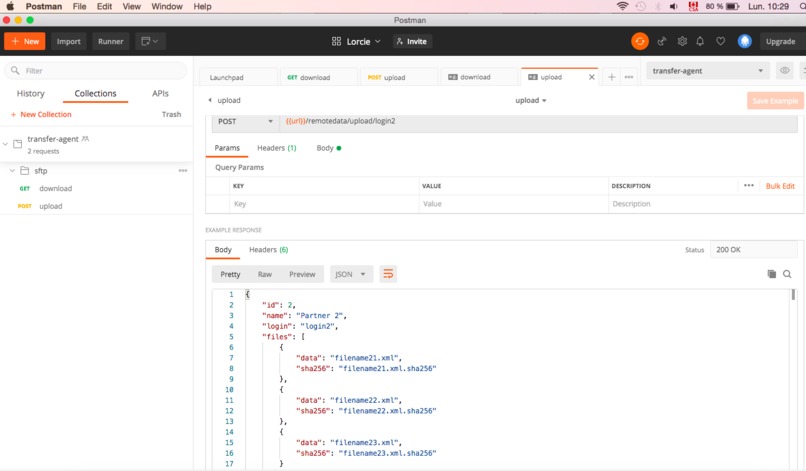Open the satellite capture requests icon
This screenshot has width=806, height=471.
662,41
